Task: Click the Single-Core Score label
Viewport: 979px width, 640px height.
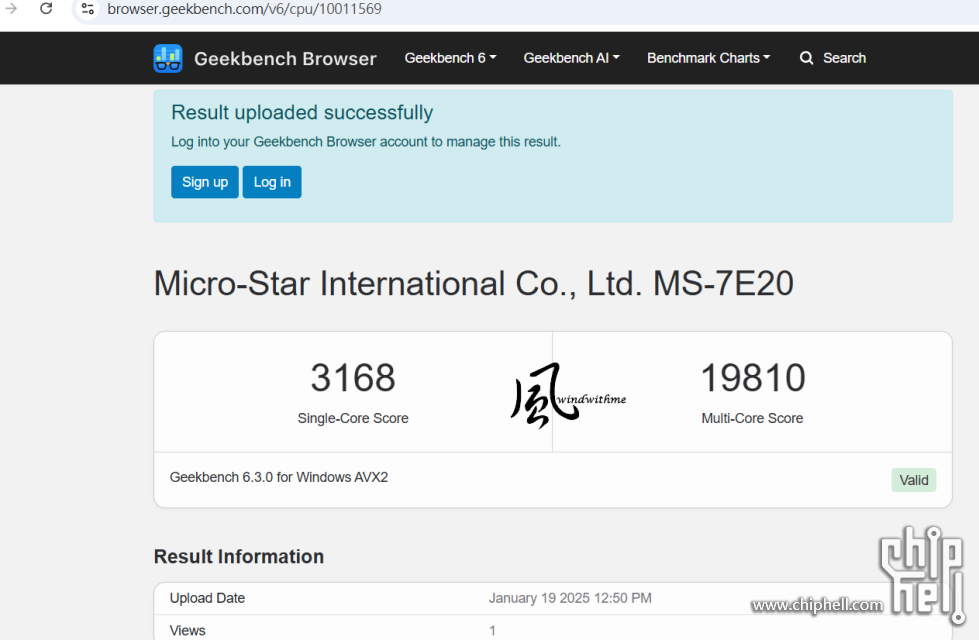Action: (x=353, y=418)
